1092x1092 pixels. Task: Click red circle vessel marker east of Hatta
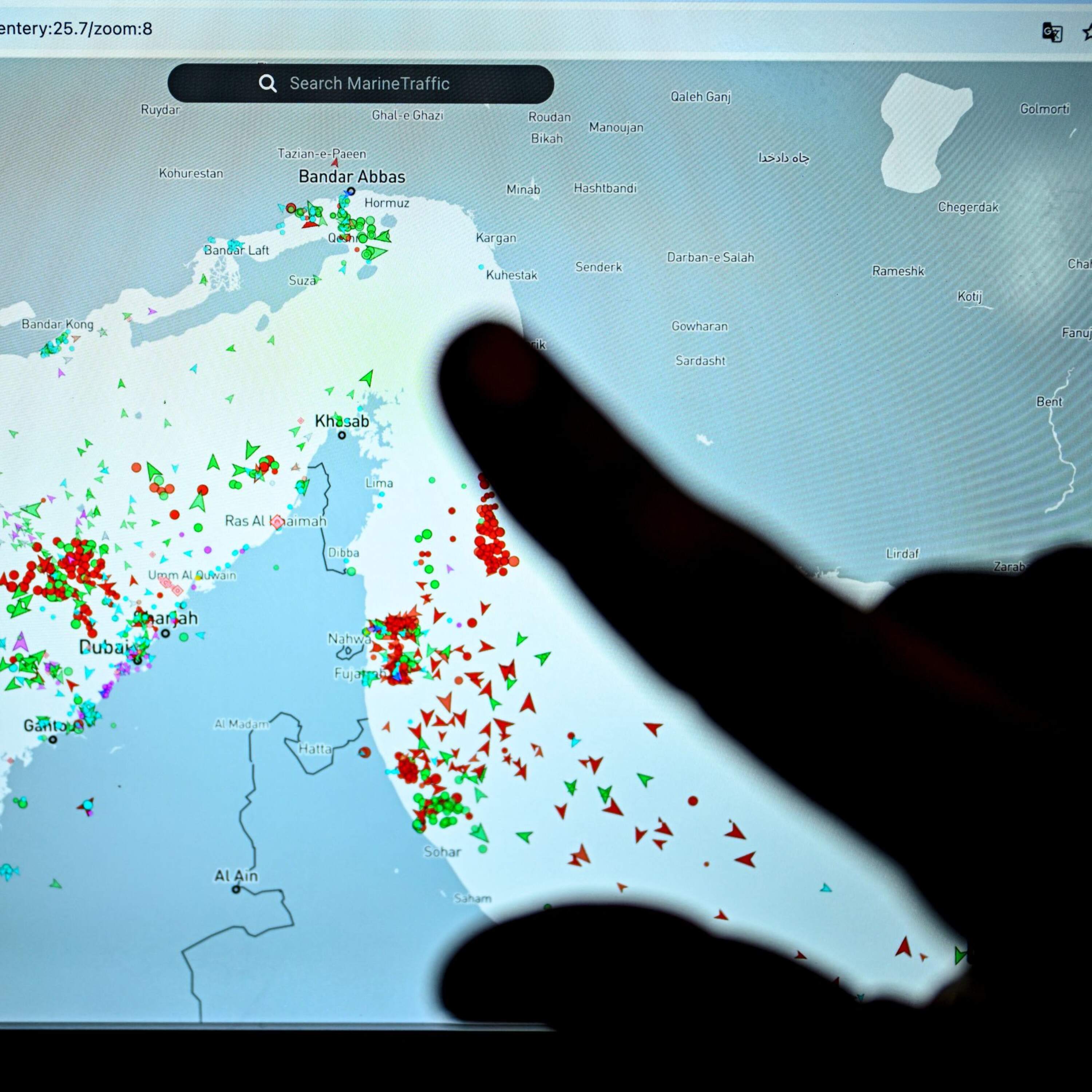365,752
